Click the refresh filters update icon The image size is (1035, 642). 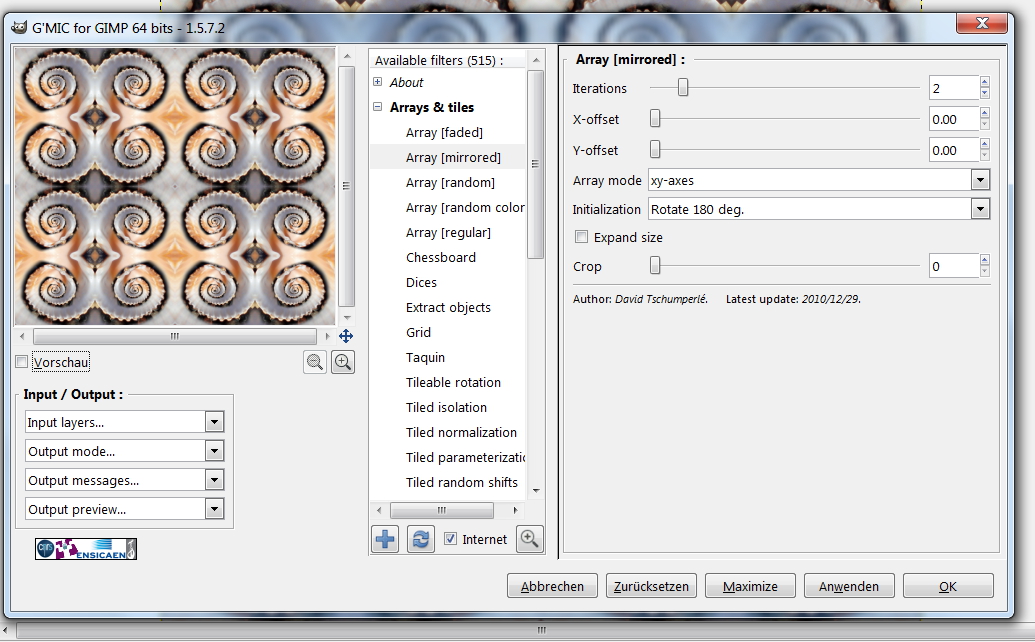point(421,539)
